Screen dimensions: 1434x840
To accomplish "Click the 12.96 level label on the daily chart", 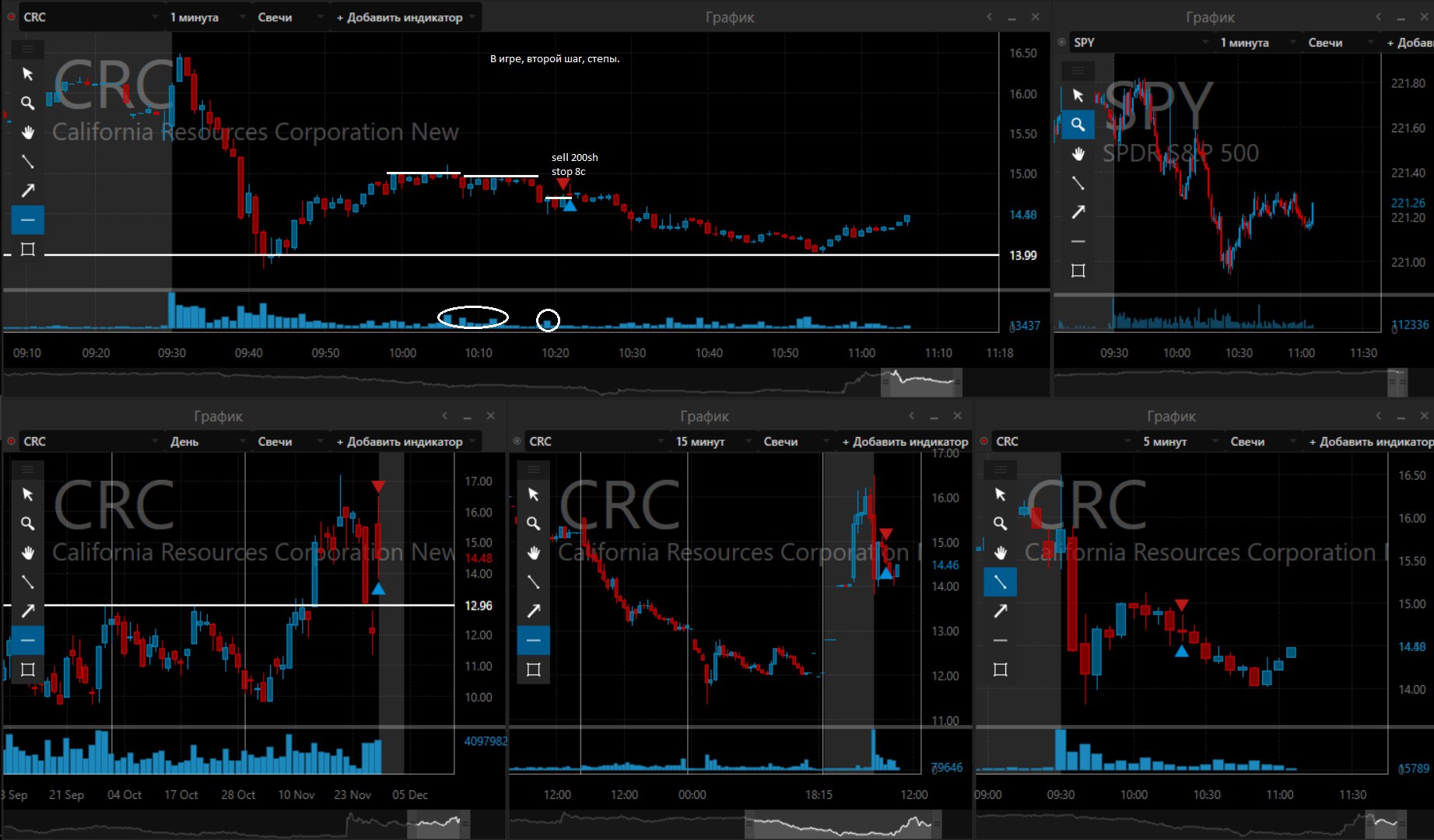I will pos(478,605).
